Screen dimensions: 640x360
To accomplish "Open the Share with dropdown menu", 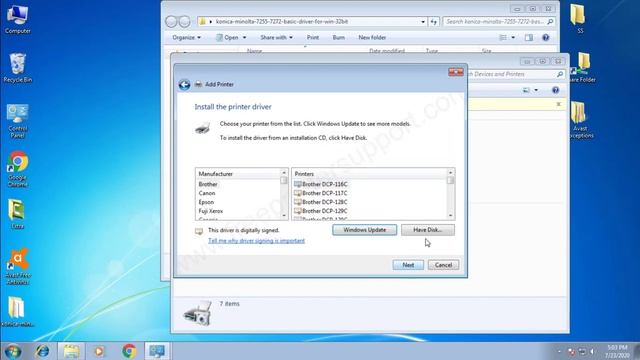I will tap(276, 38).
